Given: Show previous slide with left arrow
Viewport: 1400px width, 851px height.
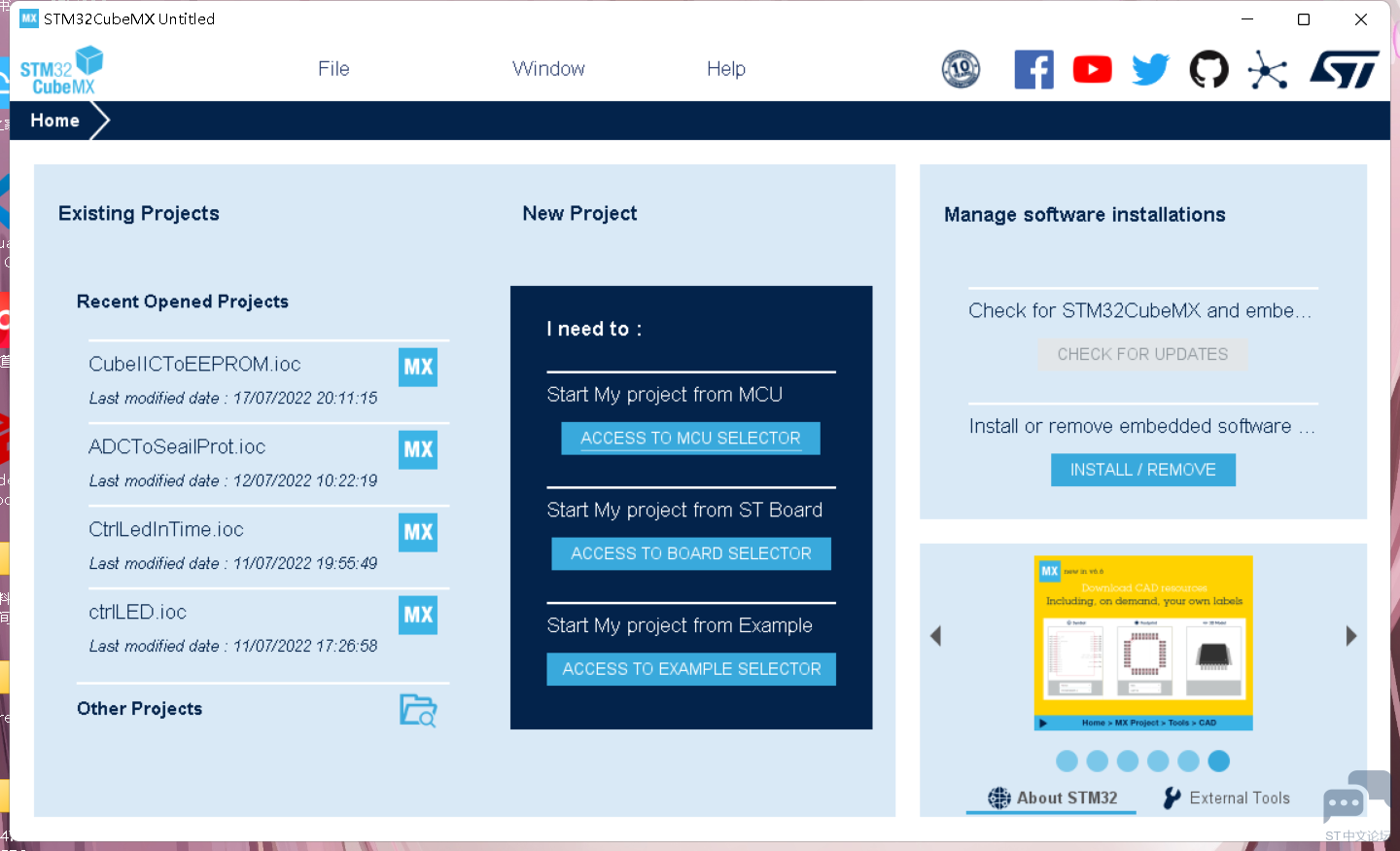Looking at the screenshot, I should point(936,636).
